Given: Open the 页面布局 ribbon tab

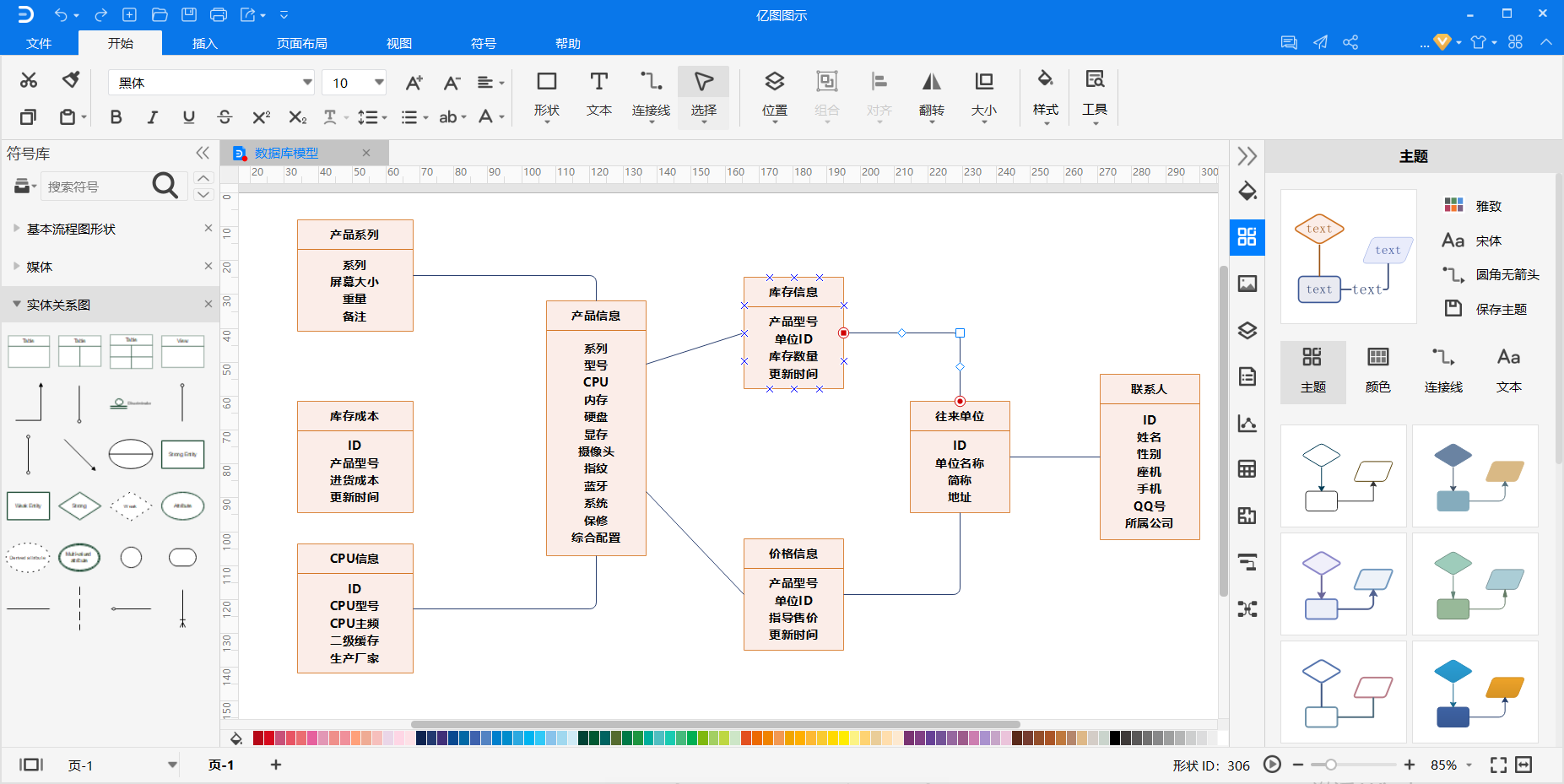Looking at the screenshot, I should point(302,43).
